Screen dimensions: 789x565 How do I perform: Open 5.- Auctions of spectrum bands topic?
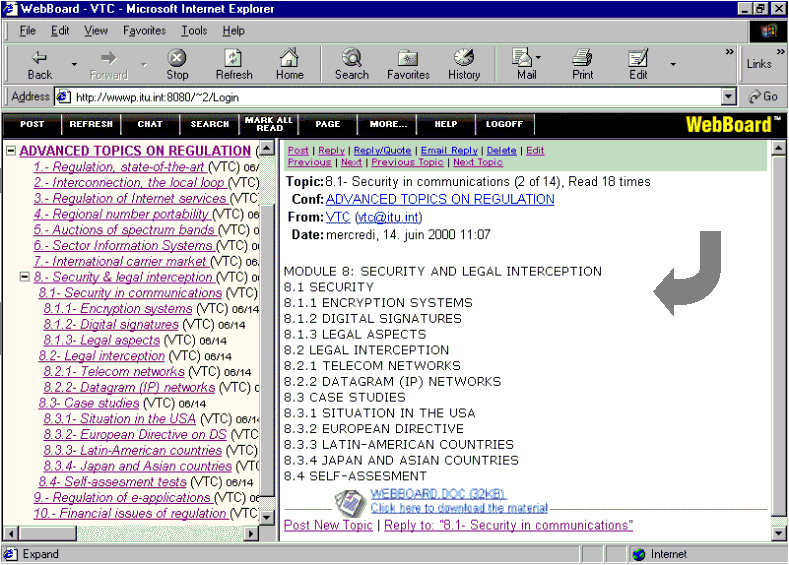pyautogui.click(x=125, y=230)
